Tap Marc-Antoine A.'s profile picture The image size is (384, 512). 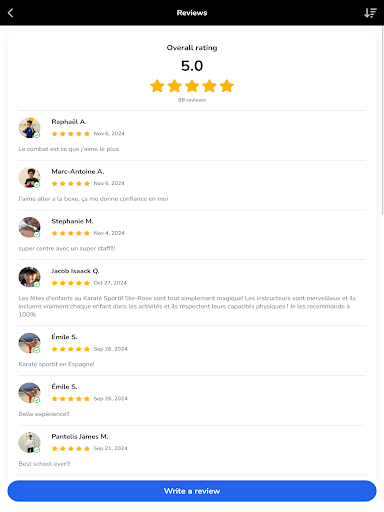point(29,177)
